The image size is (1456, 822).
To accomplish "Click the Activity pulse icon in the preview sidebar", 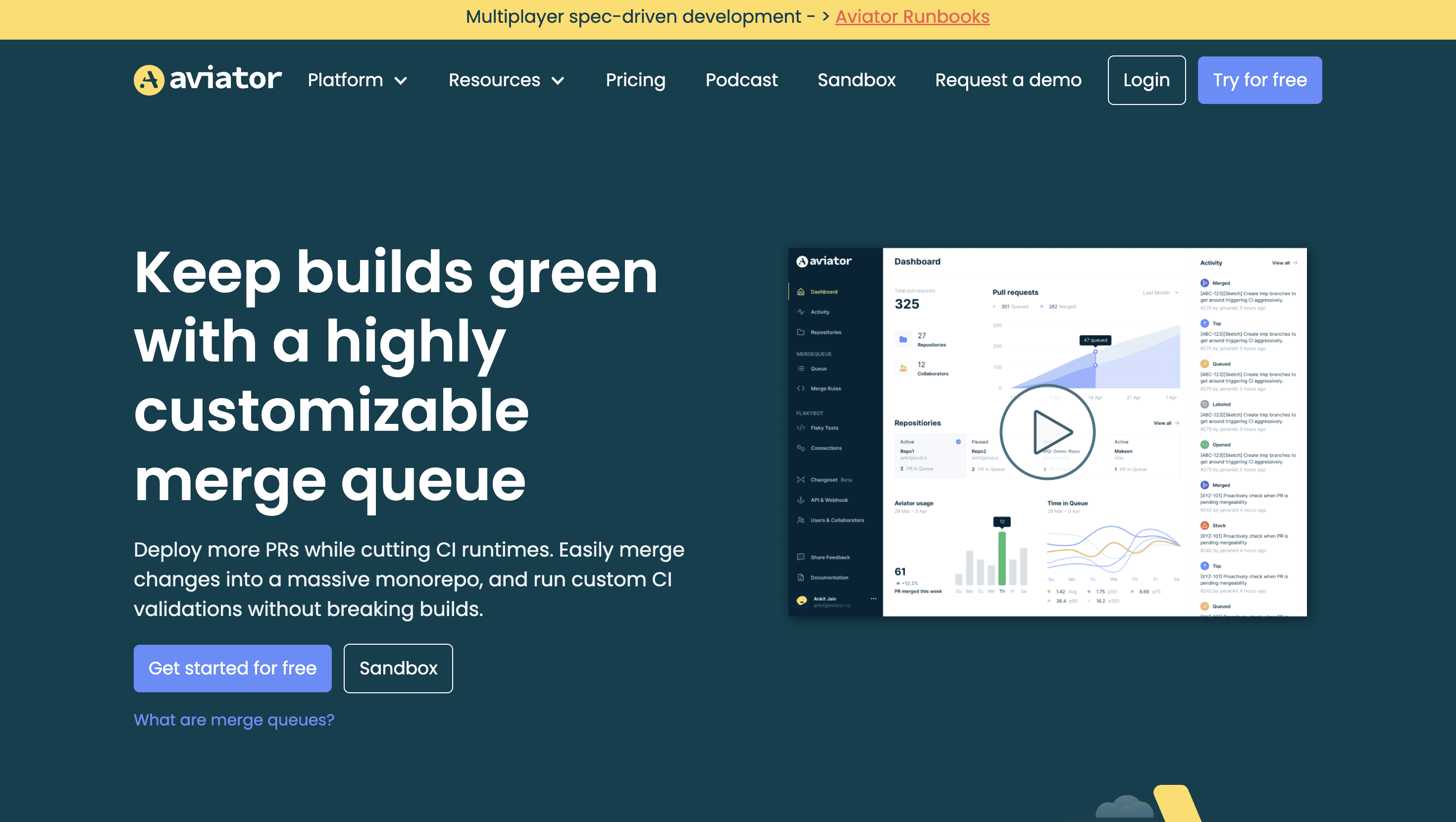I will [x=800, y=312].
